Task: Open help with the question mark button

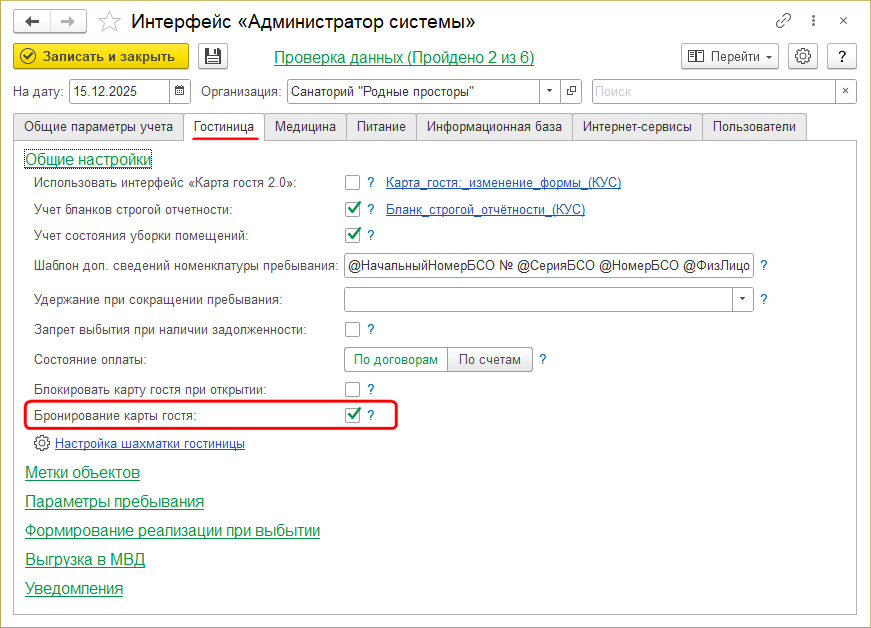Action: click(x=842, y=57)
